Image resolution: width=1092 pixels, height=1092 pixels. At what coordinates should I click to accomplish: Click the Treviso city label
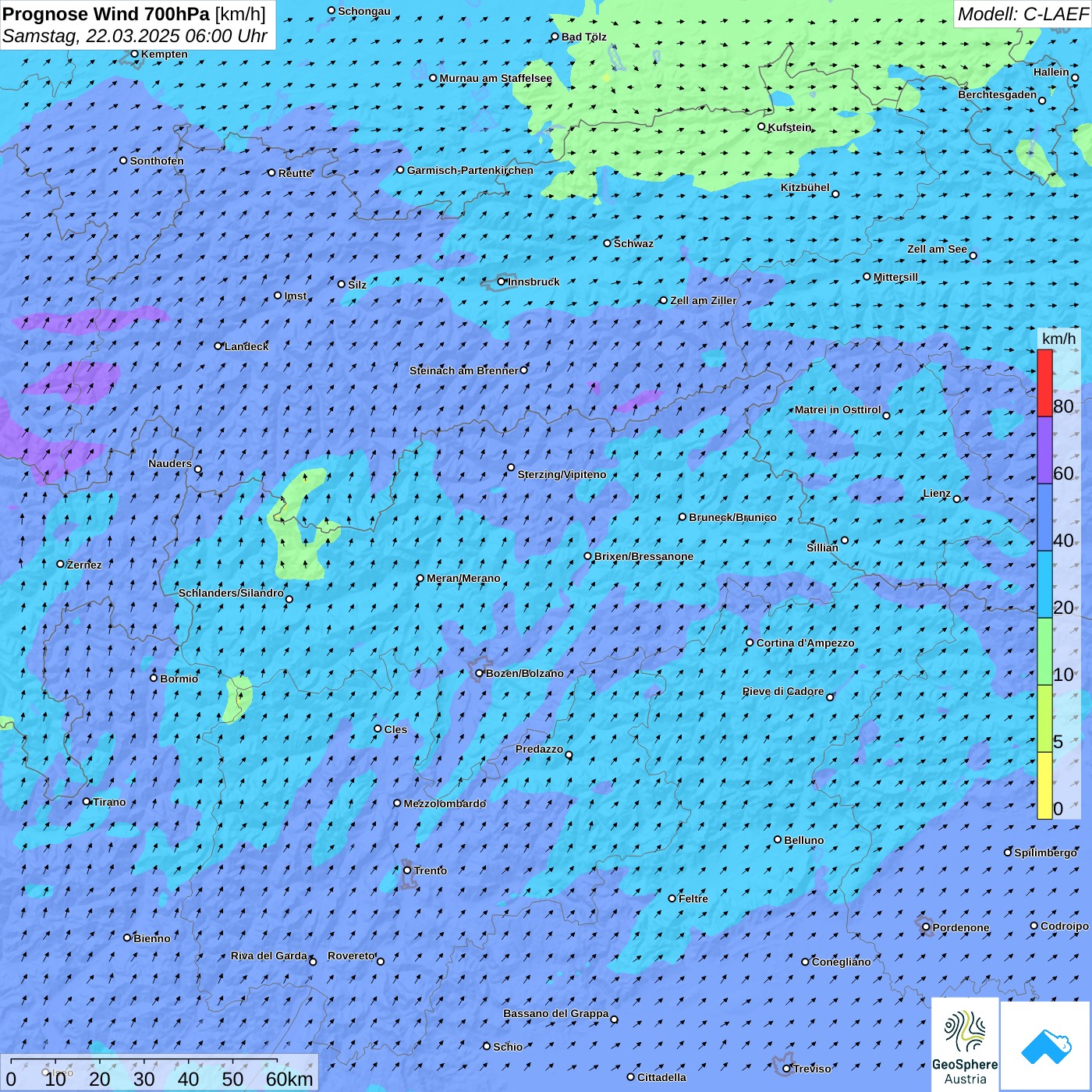(x=812, y=1069)
